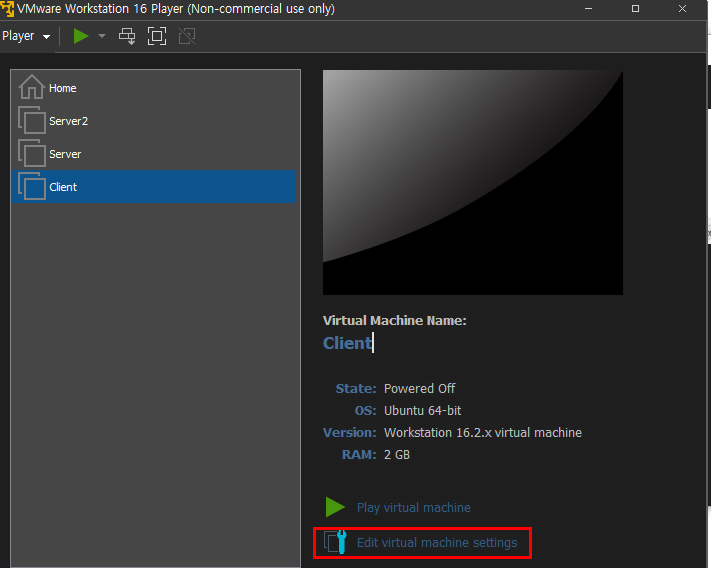Select the Server virtual machine
Screen dimensions: 711x568
(x=154, y=154)
